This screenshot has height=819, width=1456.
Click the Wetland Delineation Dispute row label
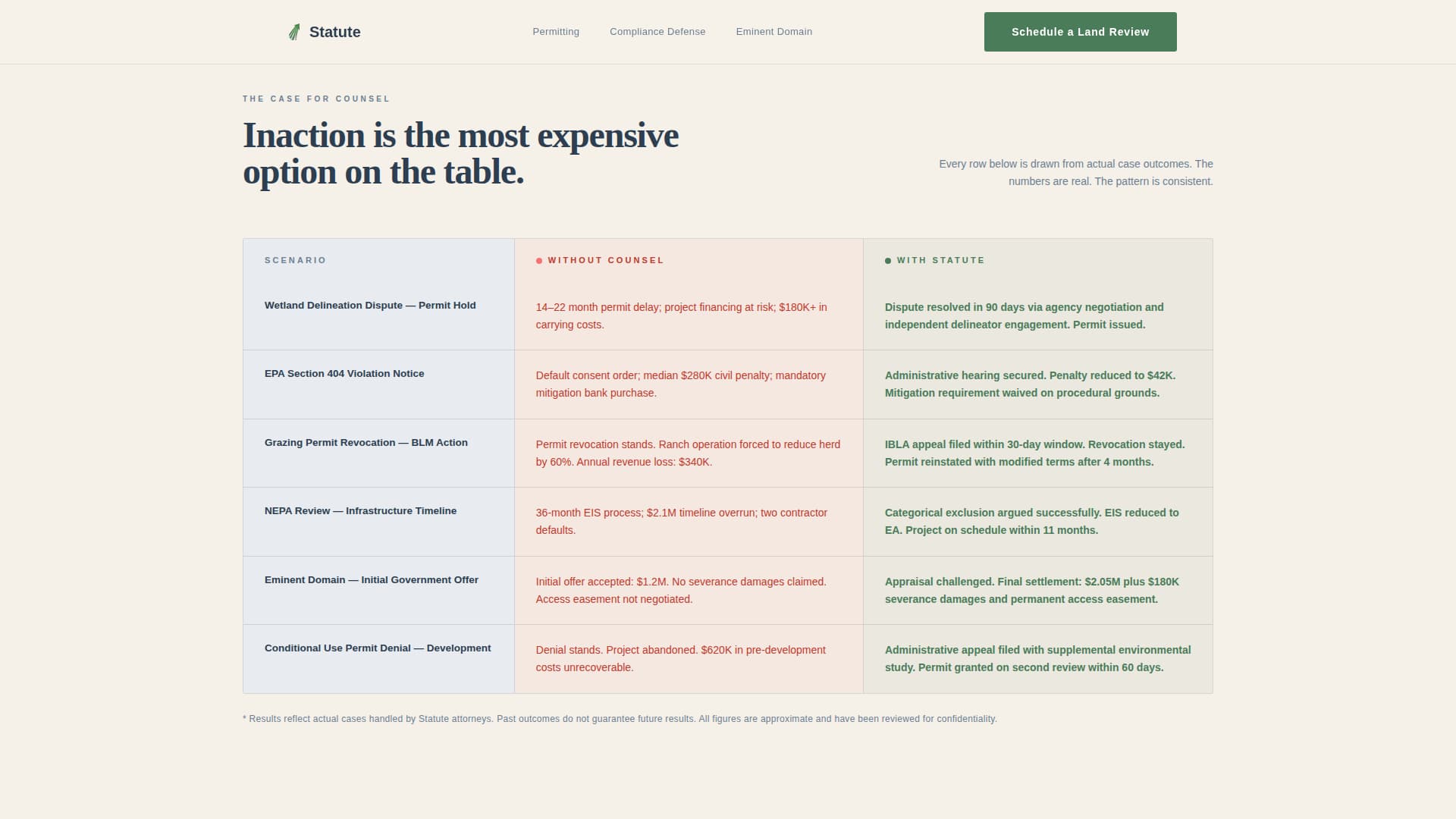[x=369, y=305]
